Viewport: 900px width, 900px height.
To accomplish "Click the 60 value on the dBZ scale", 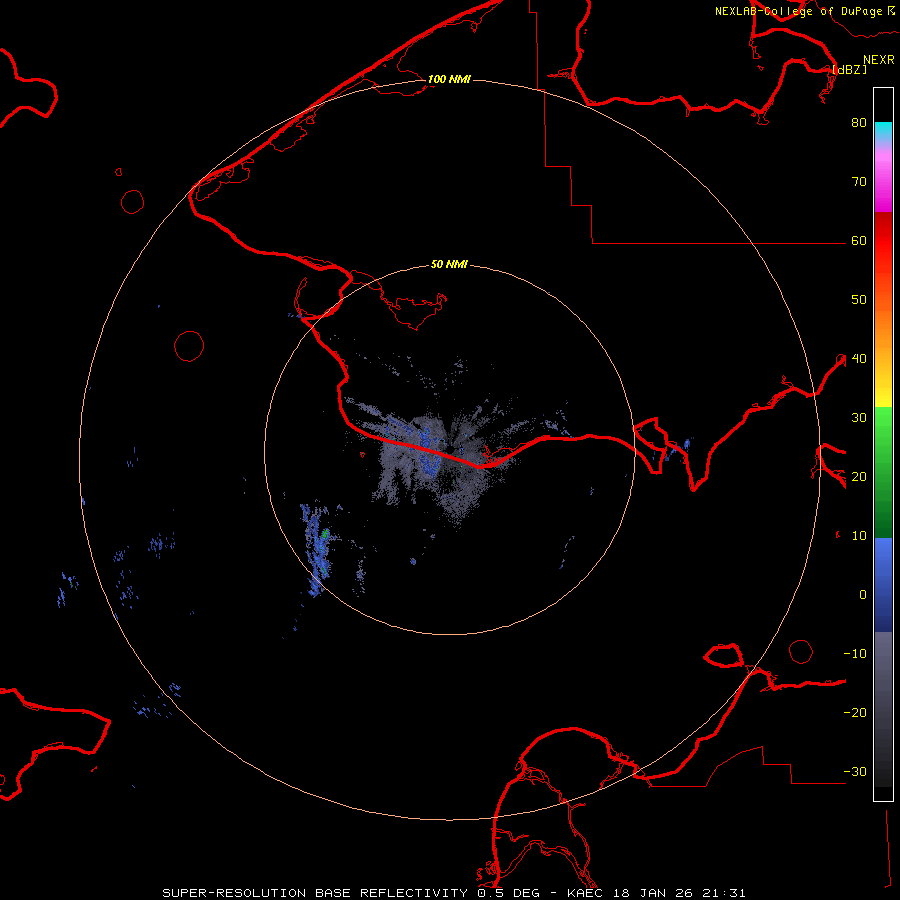I will pyautogui.click(x=859, y=240).
